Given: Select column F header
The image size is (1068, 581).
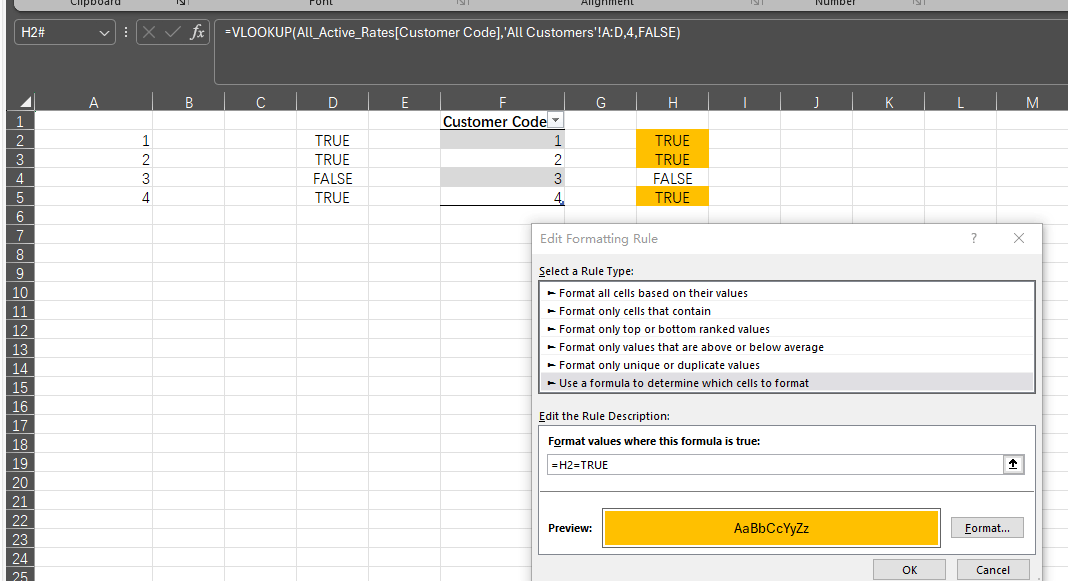Looking at the screenshot, I should pyautogui.click(x=502, y=102).
